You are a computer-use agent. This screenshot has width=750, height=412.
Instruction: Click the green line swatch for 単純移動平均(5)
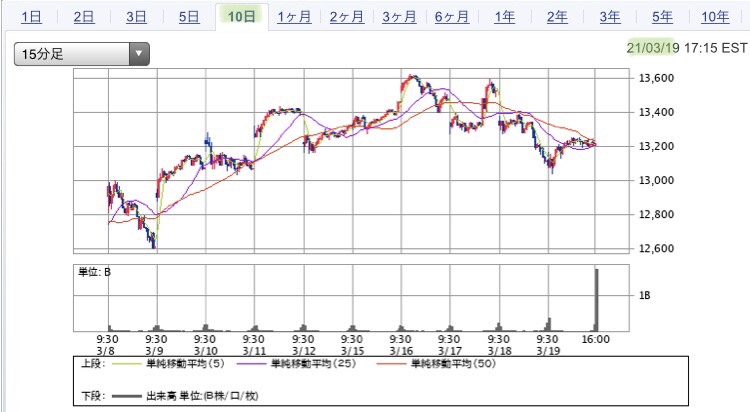coord(127,364)
